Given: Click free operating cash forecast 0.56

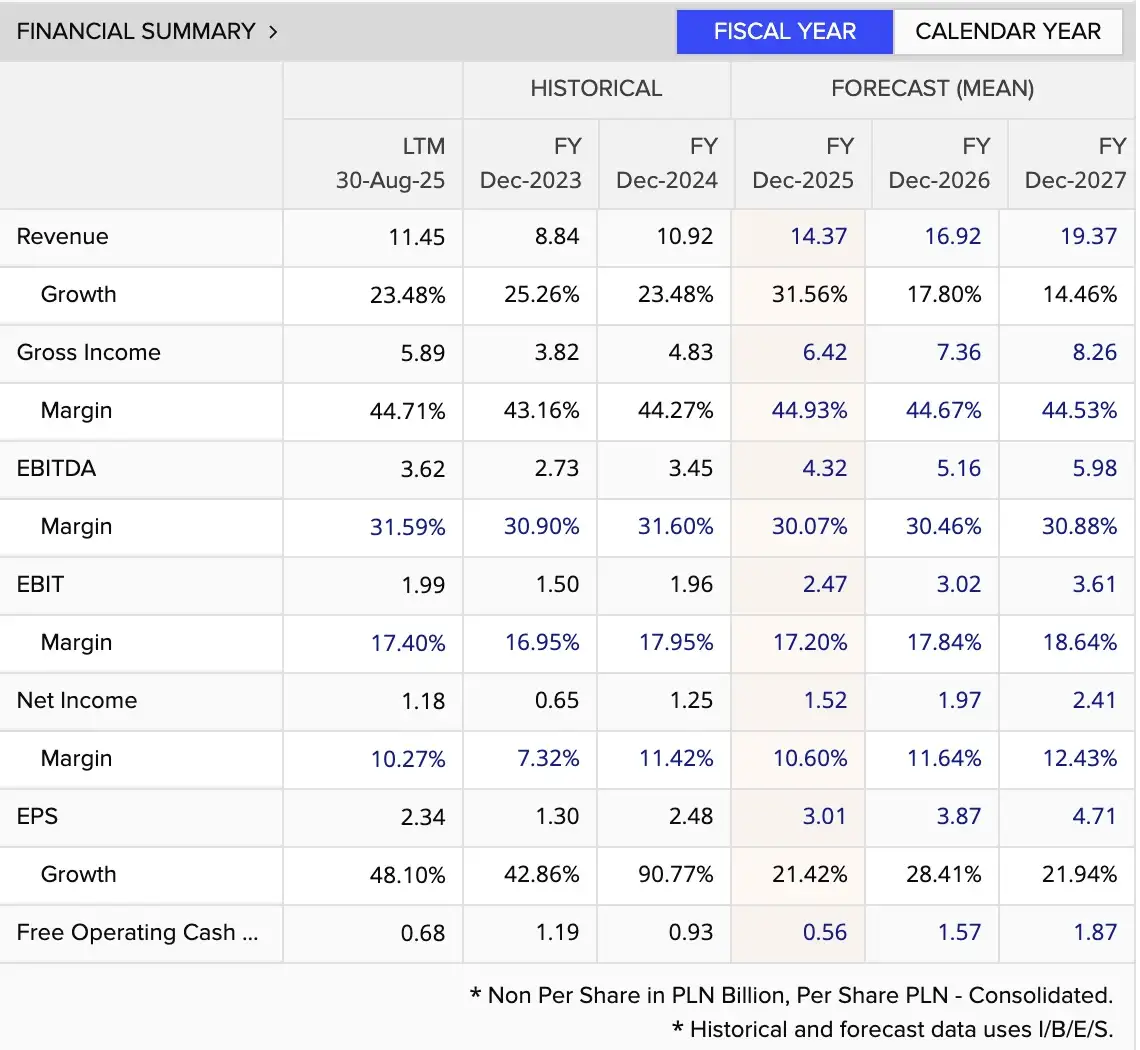Looking at the screenshot, I should coord(824,932).
